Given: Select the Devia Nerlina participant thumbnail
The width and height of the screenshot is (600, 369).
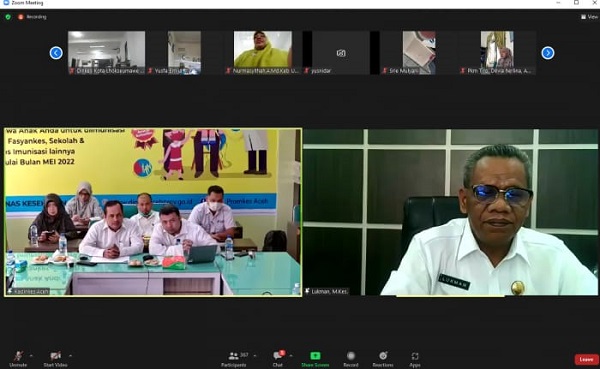Looking at the screenshot, I should click(x=497, y=52).
